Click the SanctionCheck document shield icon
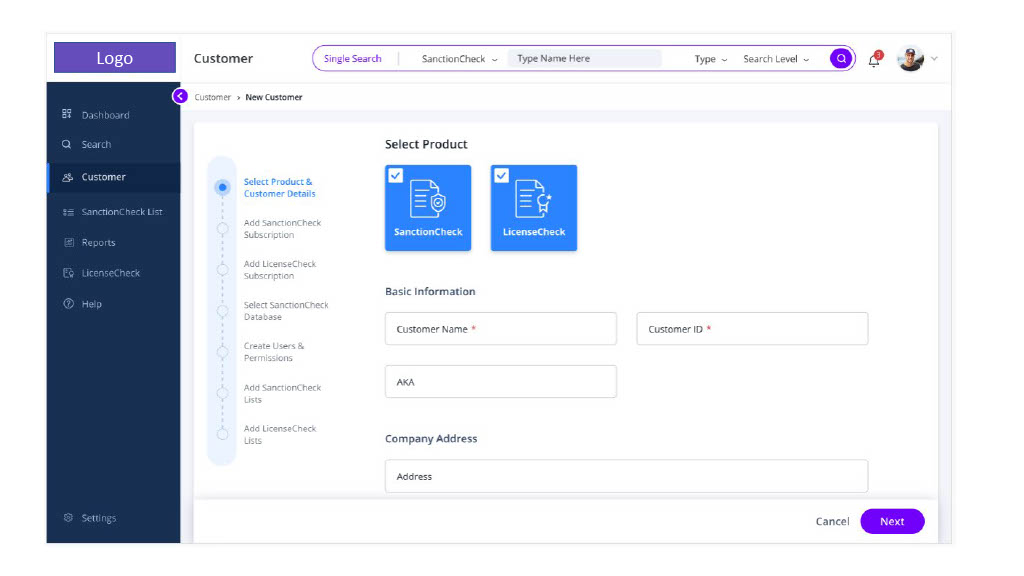Image resolution: width=1024 pixels, height=576 pixels. tap(428, 199)
